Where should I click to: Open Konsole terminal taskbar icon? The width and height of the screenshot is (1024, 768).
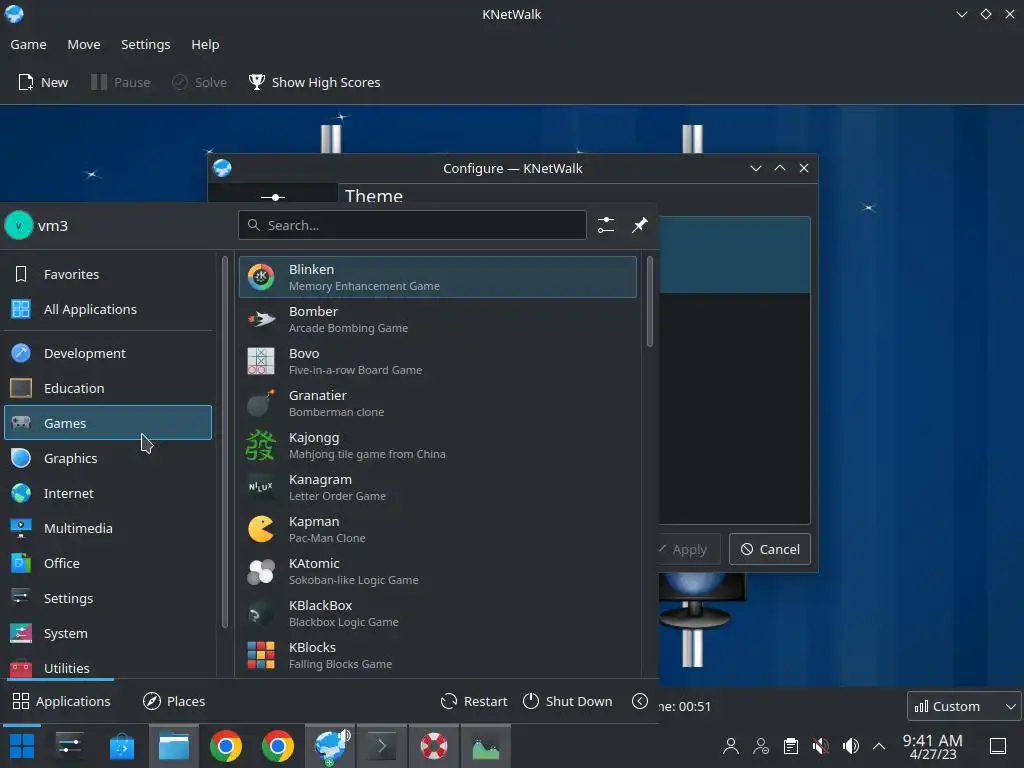click(382, 746)
